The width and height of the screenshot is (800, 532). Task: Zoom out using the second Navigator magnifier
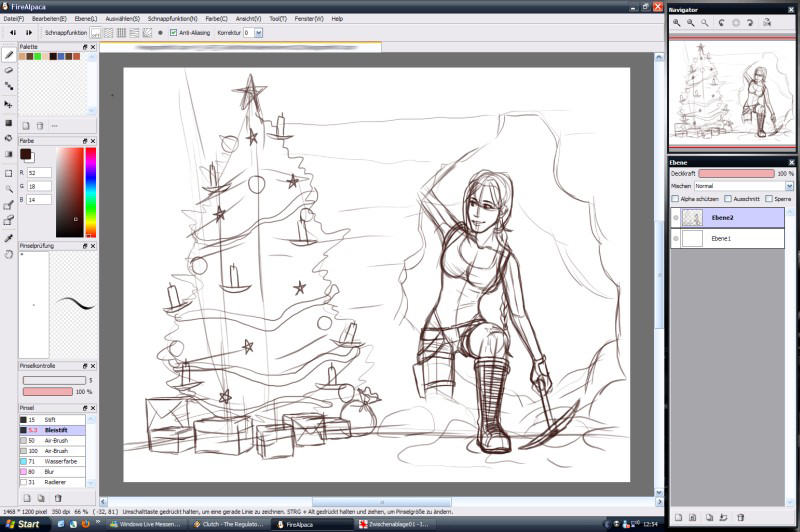pyautogui.click(x=691, y=23)
